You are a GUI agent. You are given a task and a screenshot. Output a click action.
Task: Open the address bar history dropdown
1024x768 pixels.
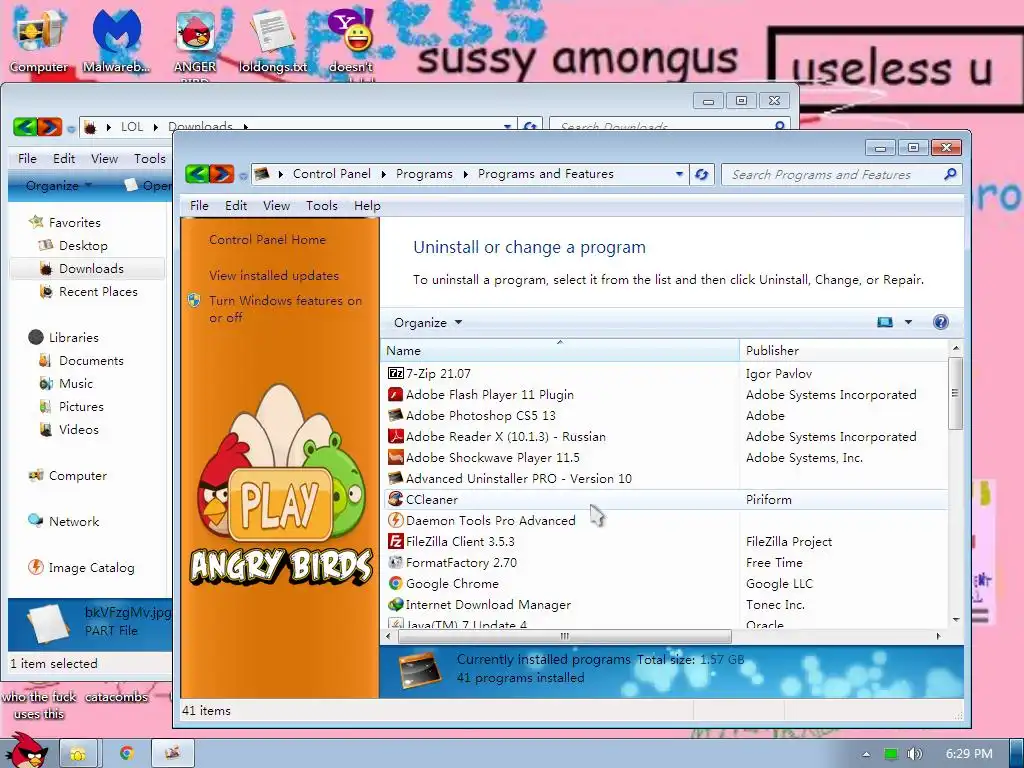click(679, 174)
